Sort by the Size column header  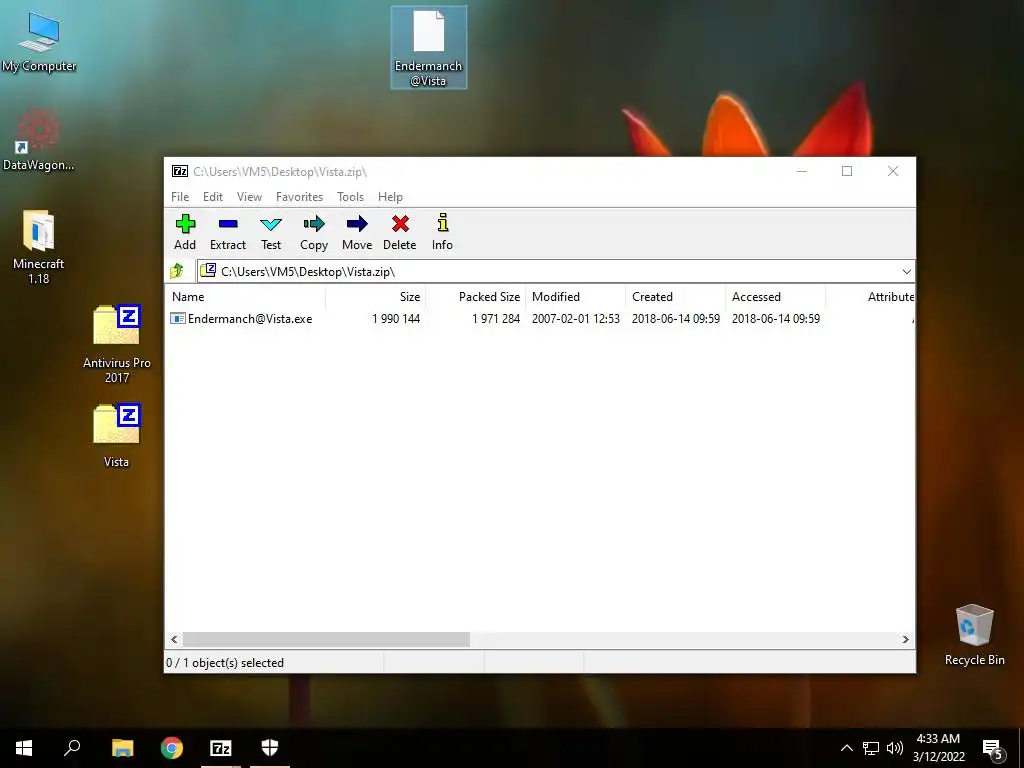(x=376, y=296)
